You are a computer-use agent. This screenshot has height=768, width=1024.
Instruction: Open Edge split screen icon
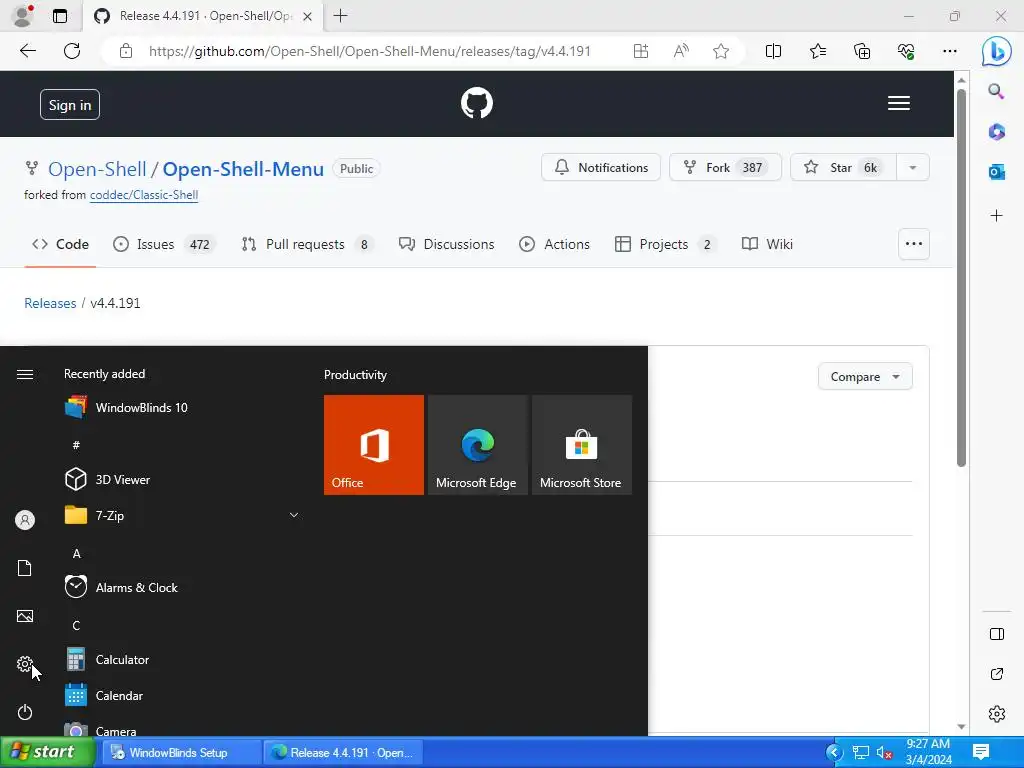point(773,51)
